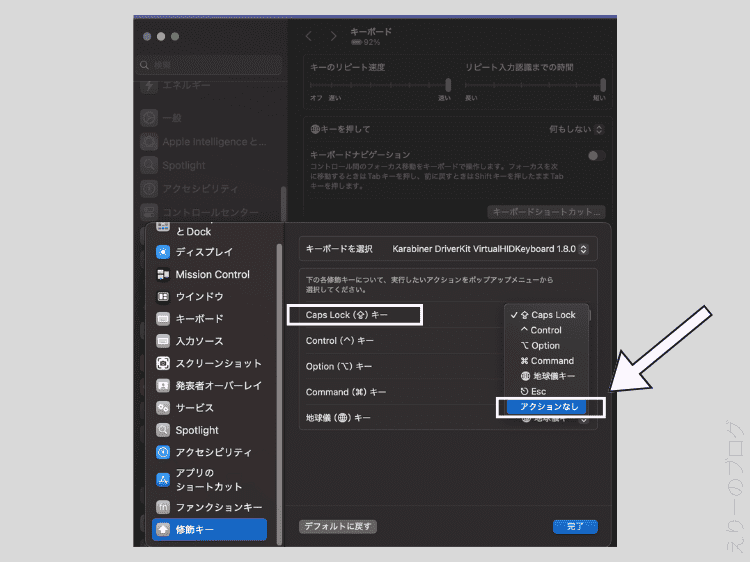Viewport: 750px width, 562px height.
Task: Select the スクリーンショット icon in sidebar
Action: (163, 363)
